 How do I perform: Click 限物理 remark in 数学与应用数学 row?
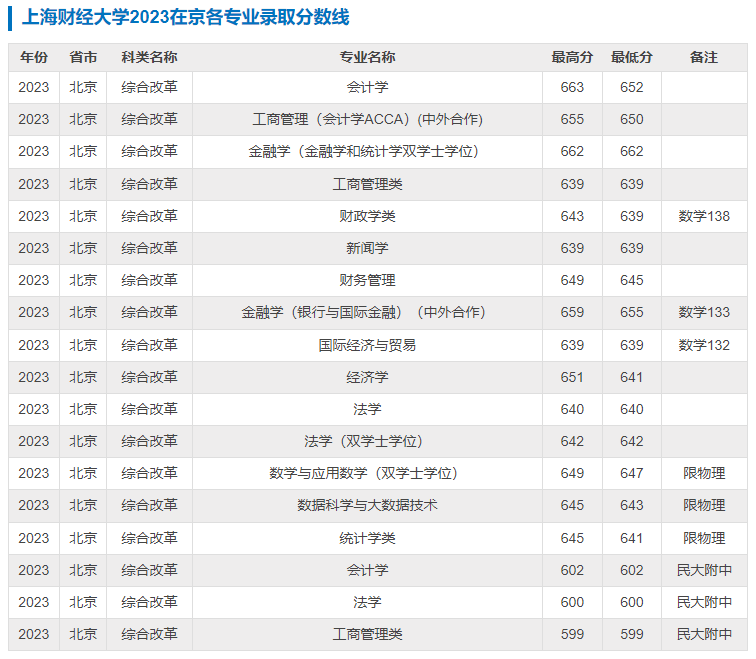pos(704,473)
